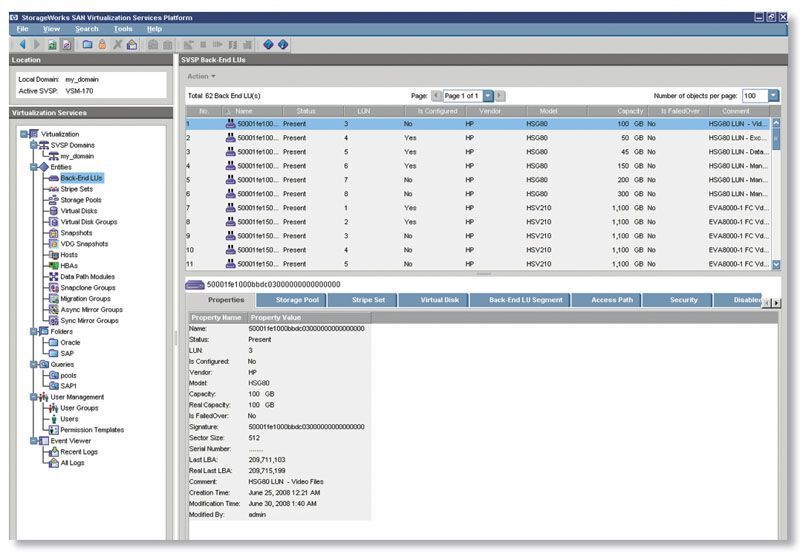The height and width of the screenshot is (554, 800).
Task: Switch to the Virtual Disk tab
Action: click(434, 300)
